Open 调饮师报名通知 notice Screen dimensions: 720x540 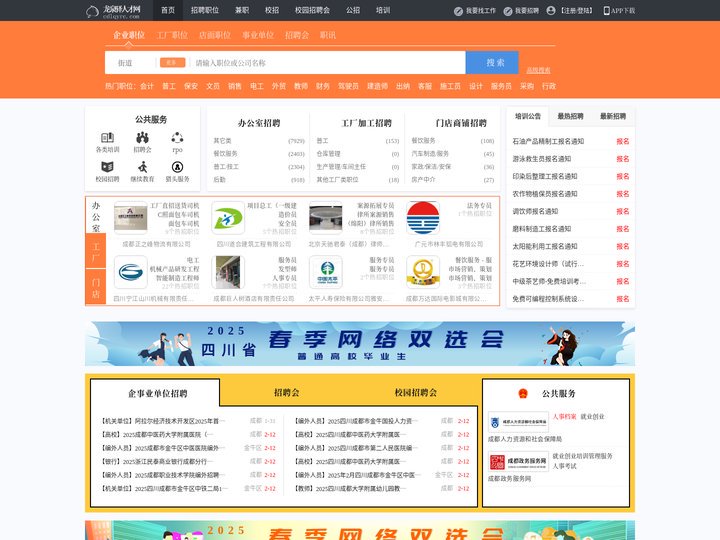point(535,211)
